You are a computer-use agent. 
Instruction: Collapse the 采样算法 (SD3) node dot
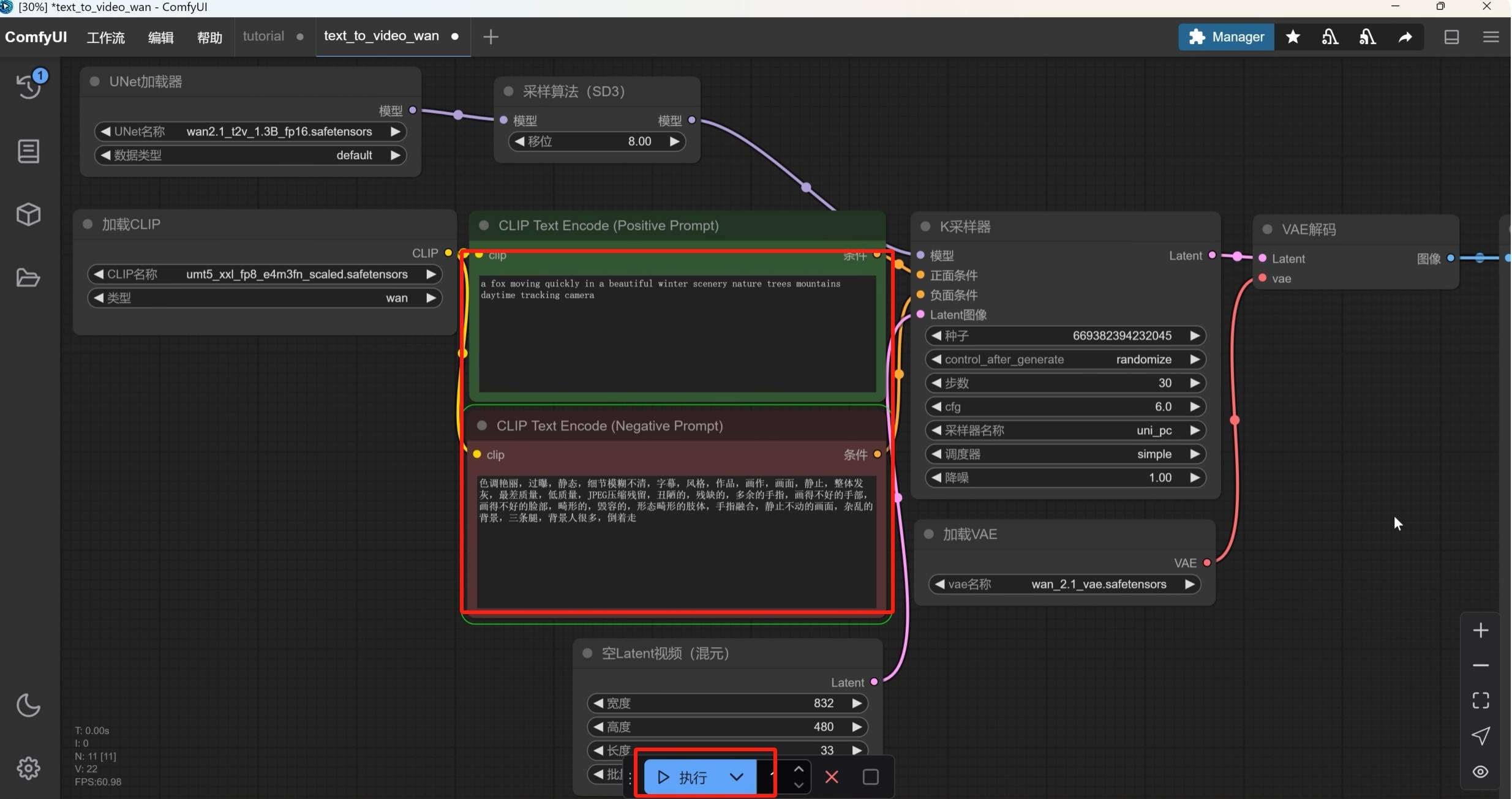508,91
